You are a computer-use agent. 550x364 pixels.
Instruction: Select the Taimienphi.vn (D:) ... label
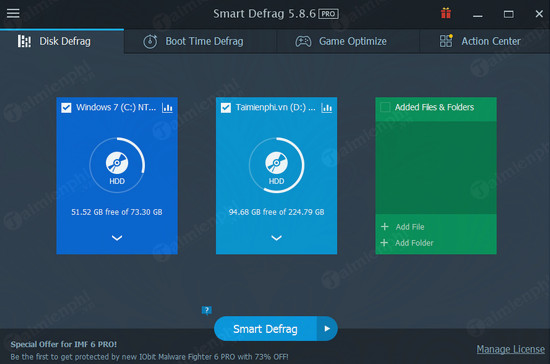tap(275, 107)
